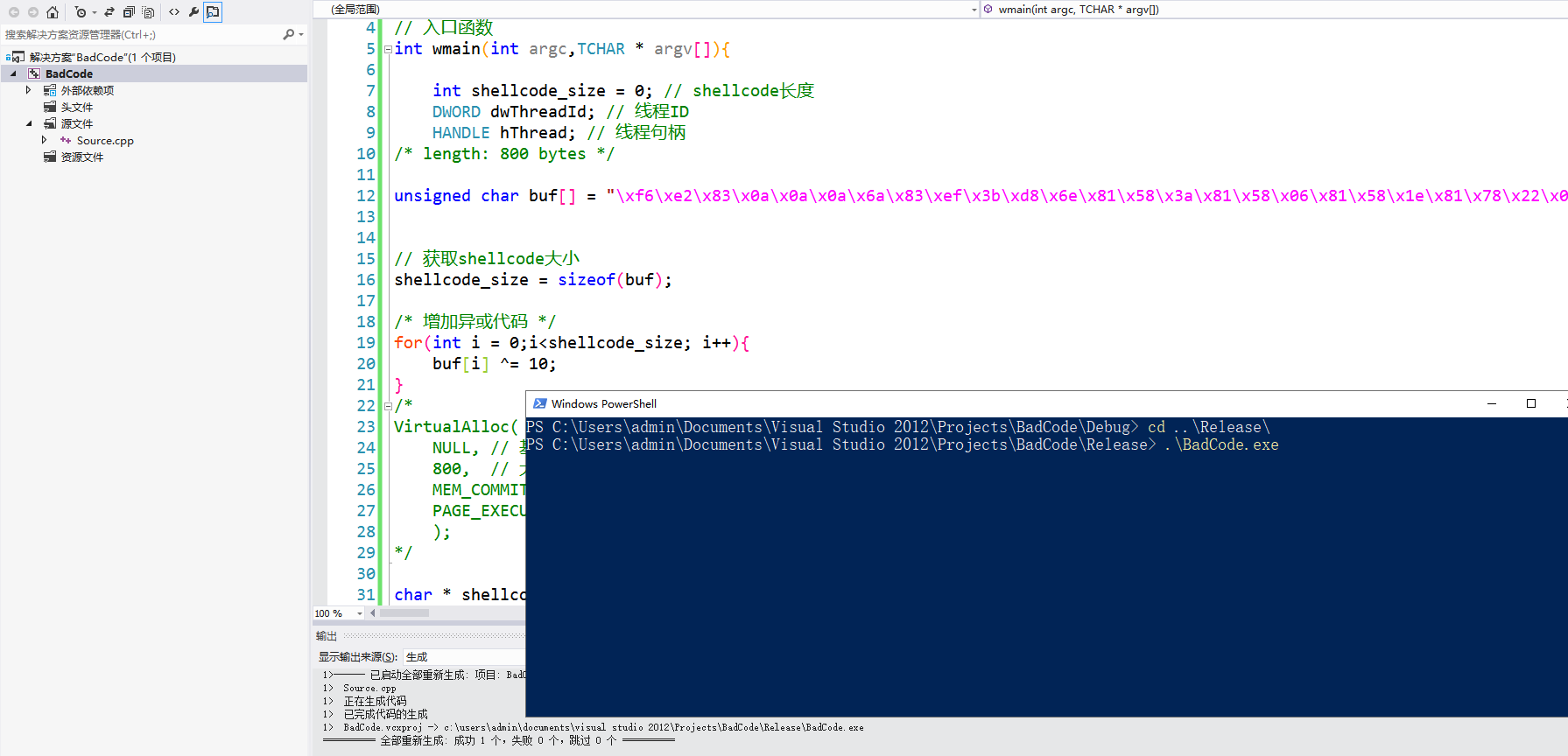
Task: Click the Forward navigation arrow in Solution Explorer
Action: [x=33, y=12]
